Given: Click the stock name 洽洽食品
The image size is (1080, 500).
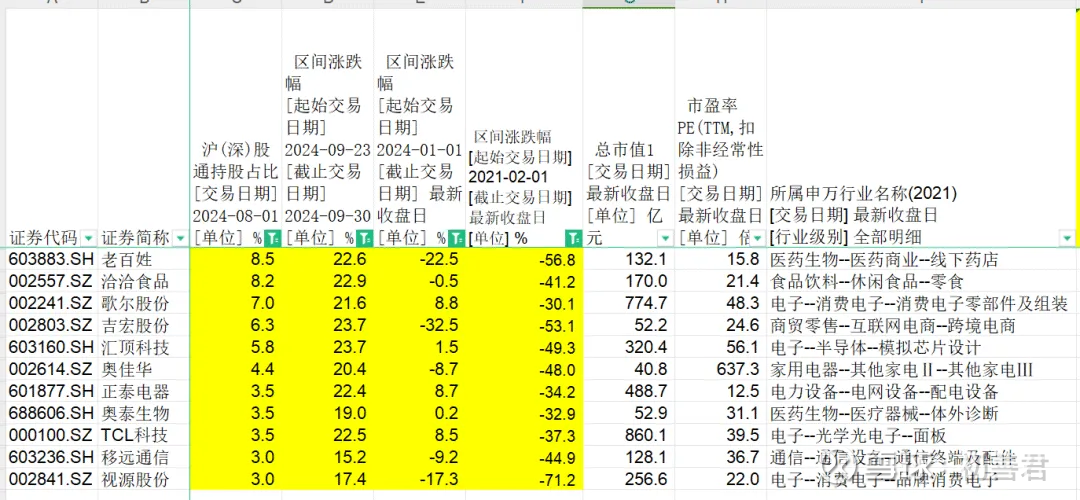Looking at the screenshot, I should 135,282.
